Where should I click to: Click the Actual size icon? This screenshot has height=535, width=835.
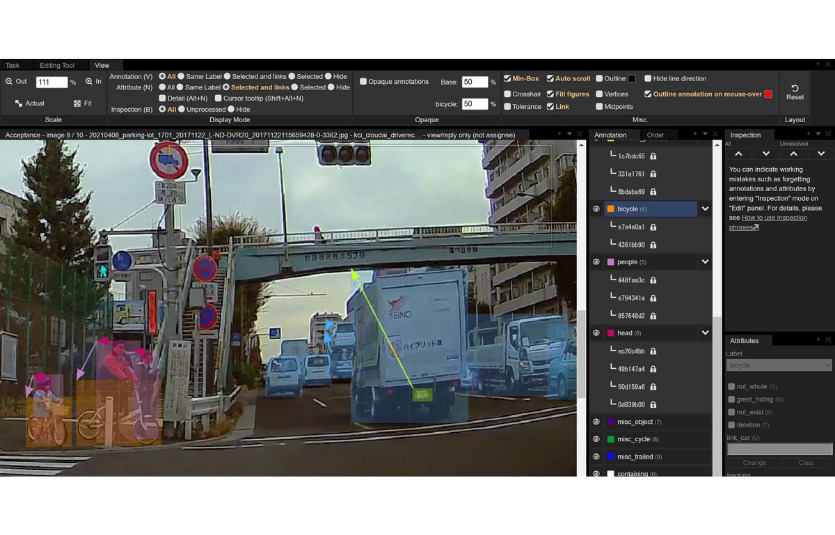click(x=19, y=103)
